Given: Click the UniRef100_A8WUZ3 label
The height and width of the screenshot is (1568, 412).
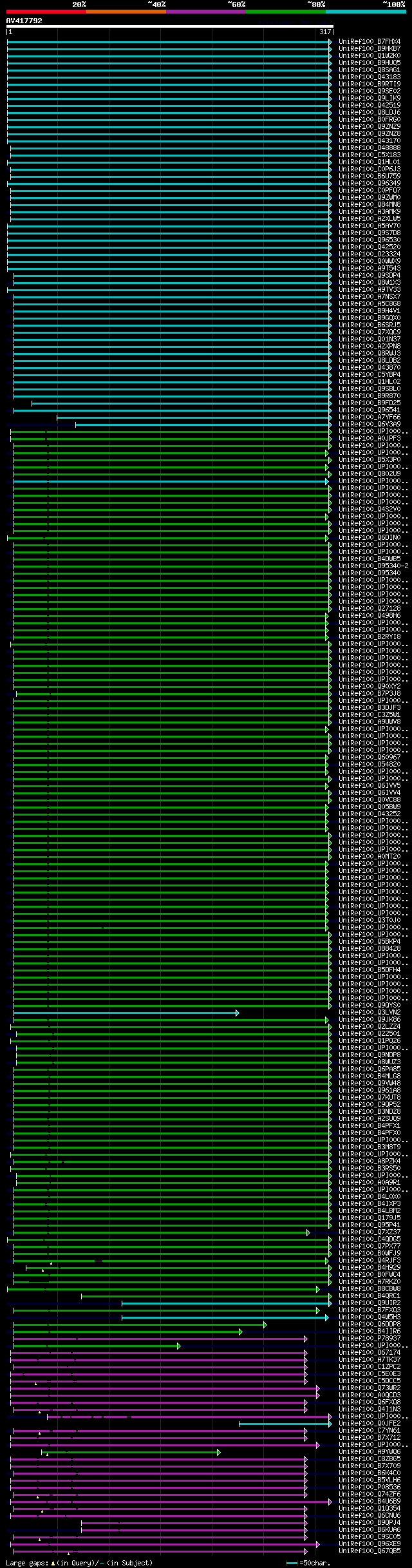Looking at the screenshot, I should [370, 1062].
